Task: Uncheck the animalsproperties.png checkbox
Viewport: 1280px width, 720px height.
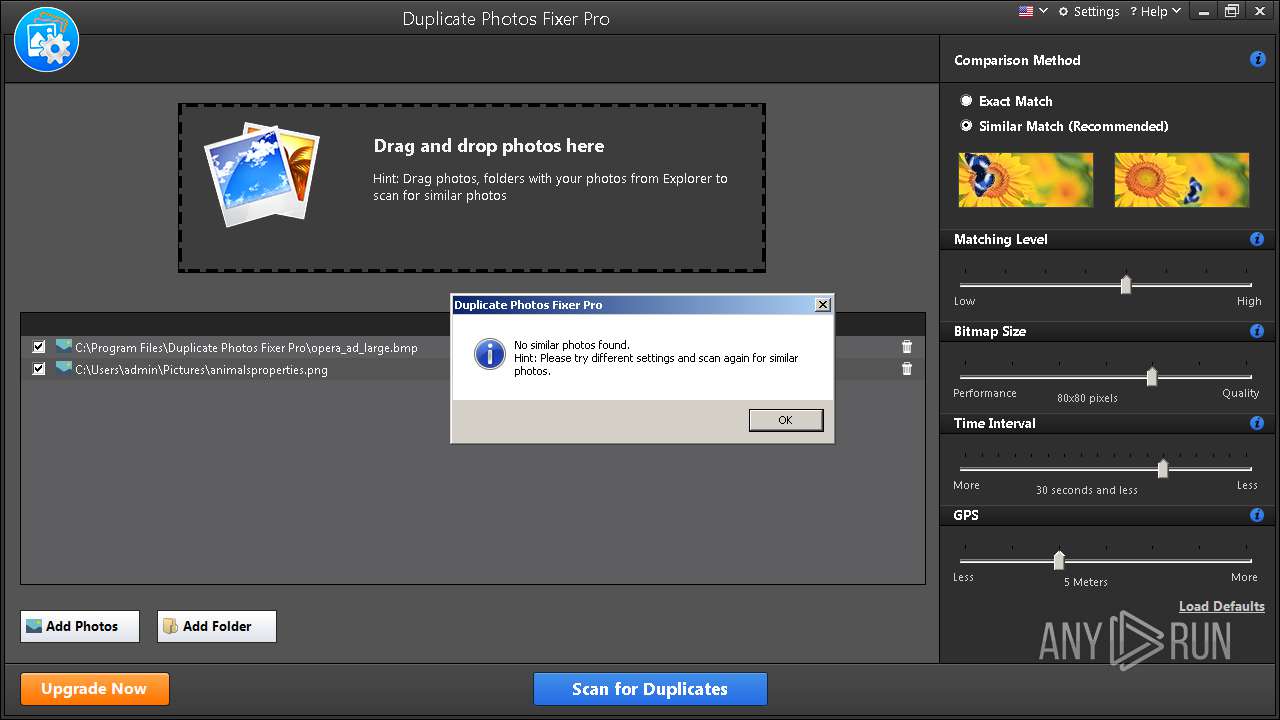Action: point(39,369)
